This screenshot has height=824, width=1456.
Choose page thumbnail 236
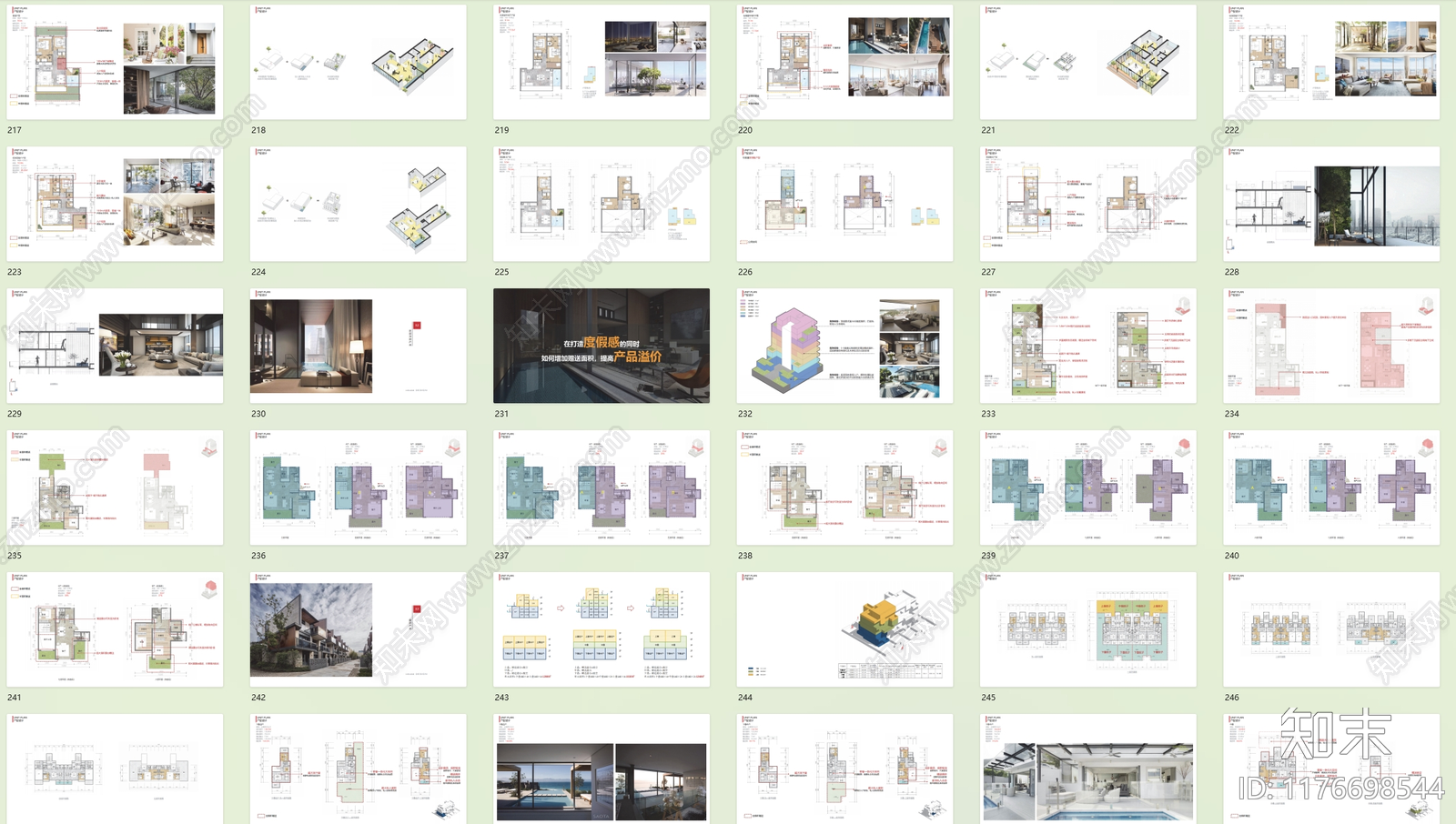coord(359,487)
